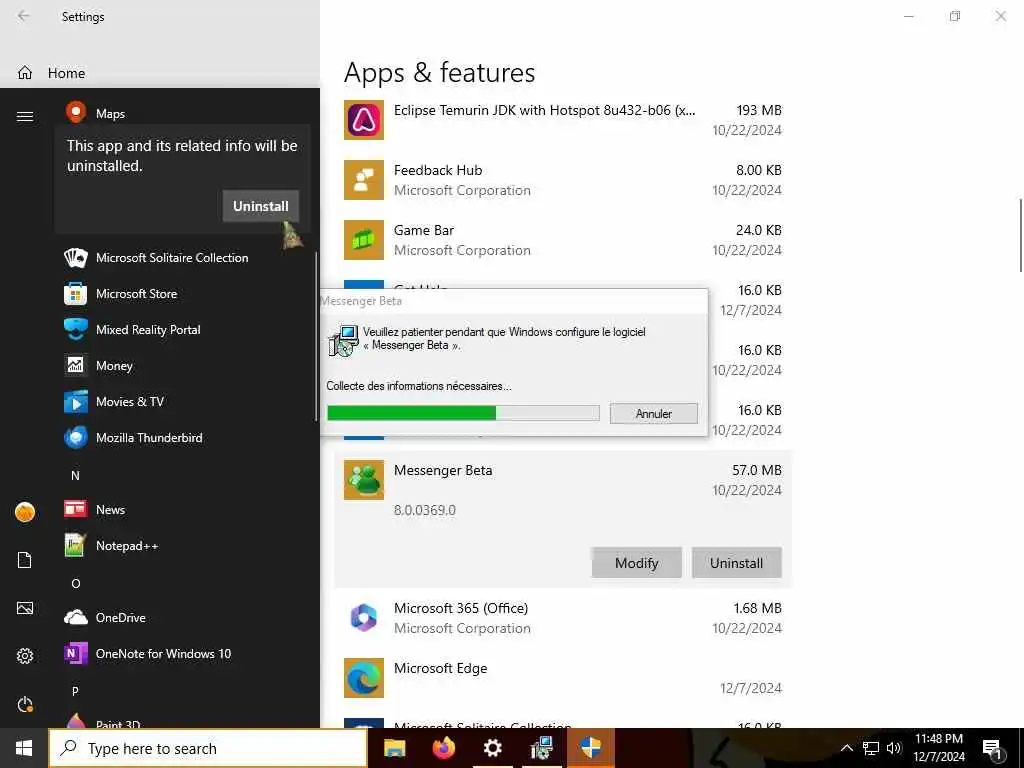Select the UAC shield taskbar icon
Screen dimensions: 1024x768
point(590,748)
